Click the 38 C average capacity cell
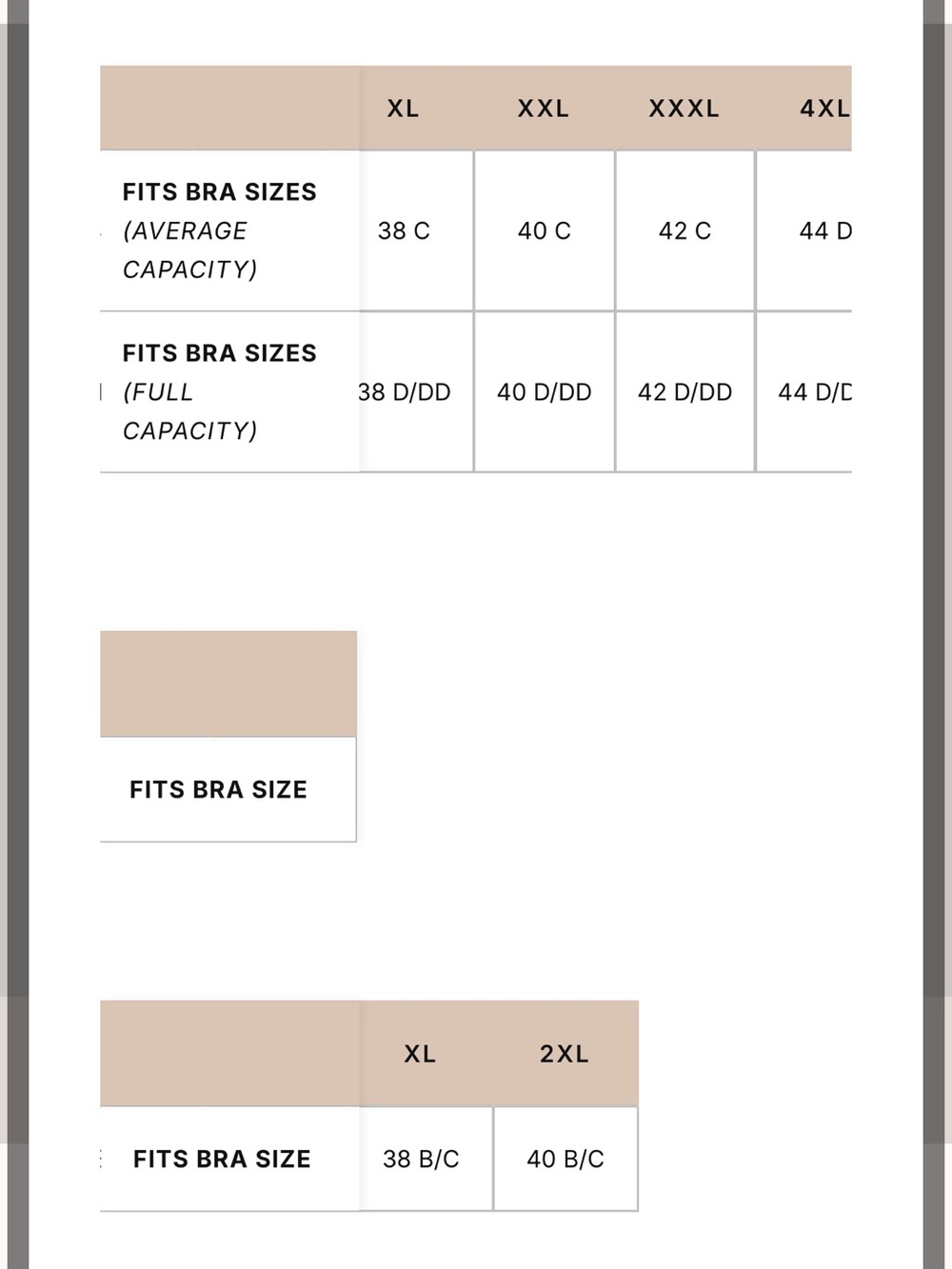 point(404,231)
